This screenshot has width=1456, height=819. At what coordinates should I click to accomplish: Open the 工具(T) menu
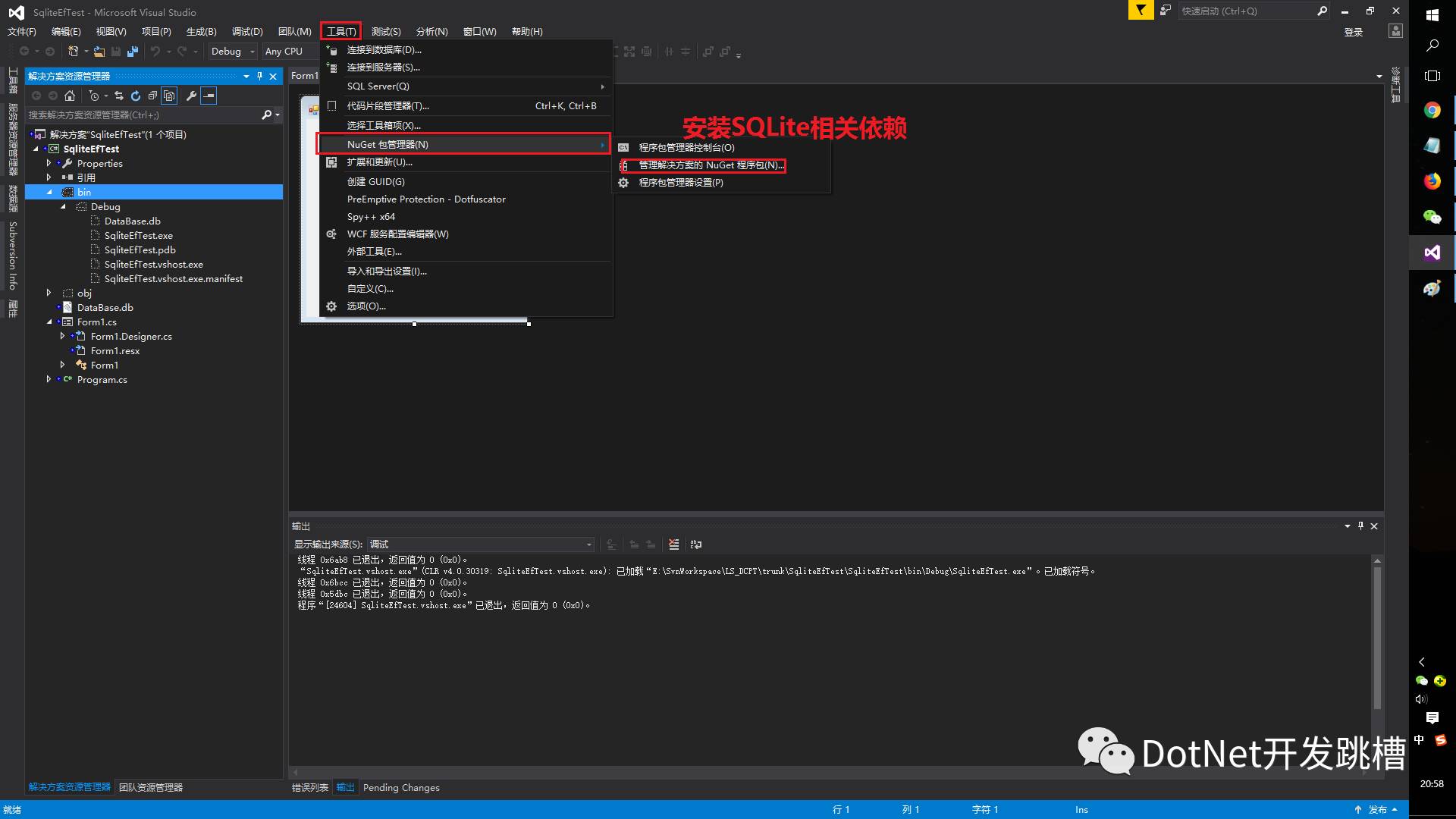coord(341,31)
